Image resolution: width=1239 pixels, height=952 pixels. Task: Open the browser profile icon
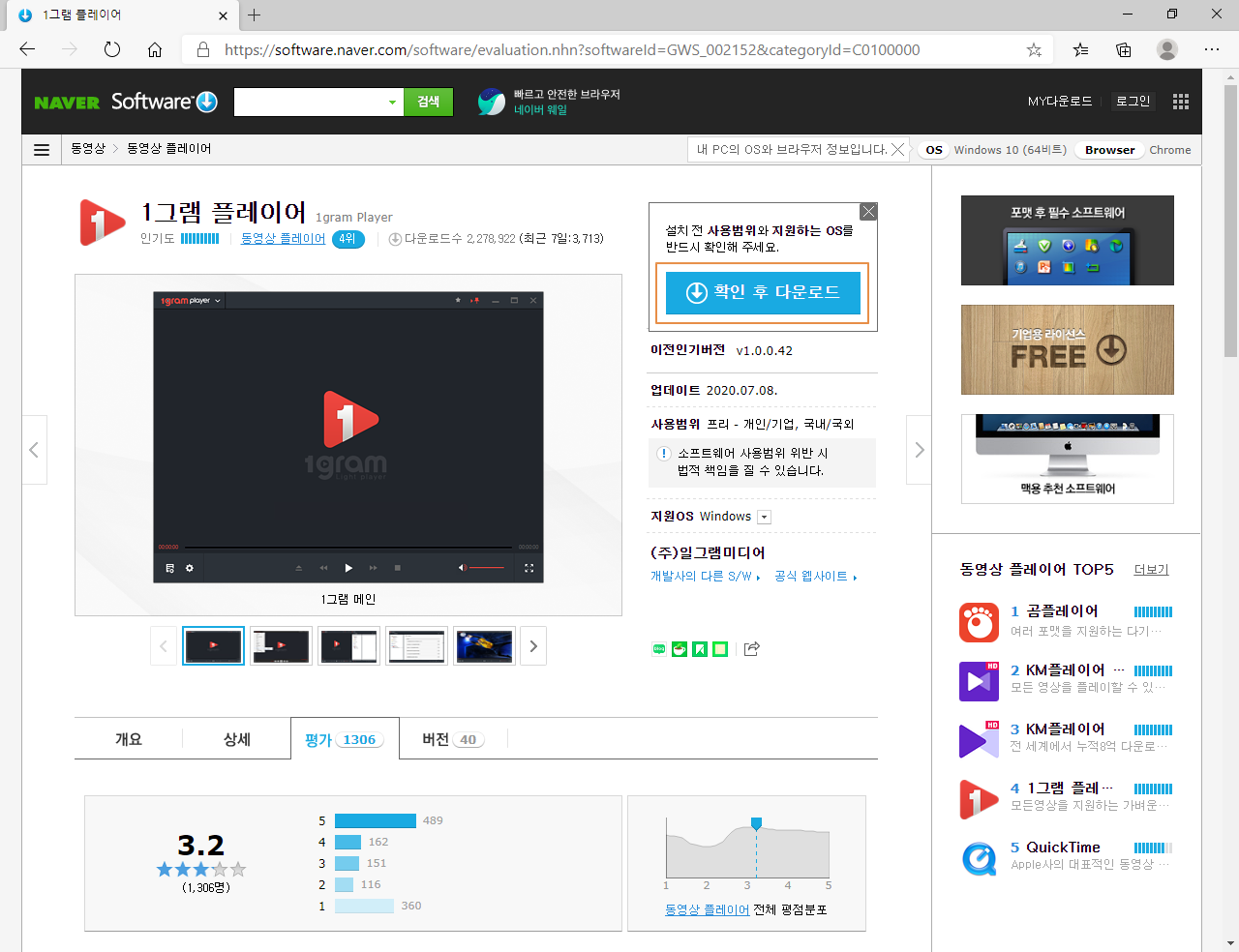coord(1167,49)
